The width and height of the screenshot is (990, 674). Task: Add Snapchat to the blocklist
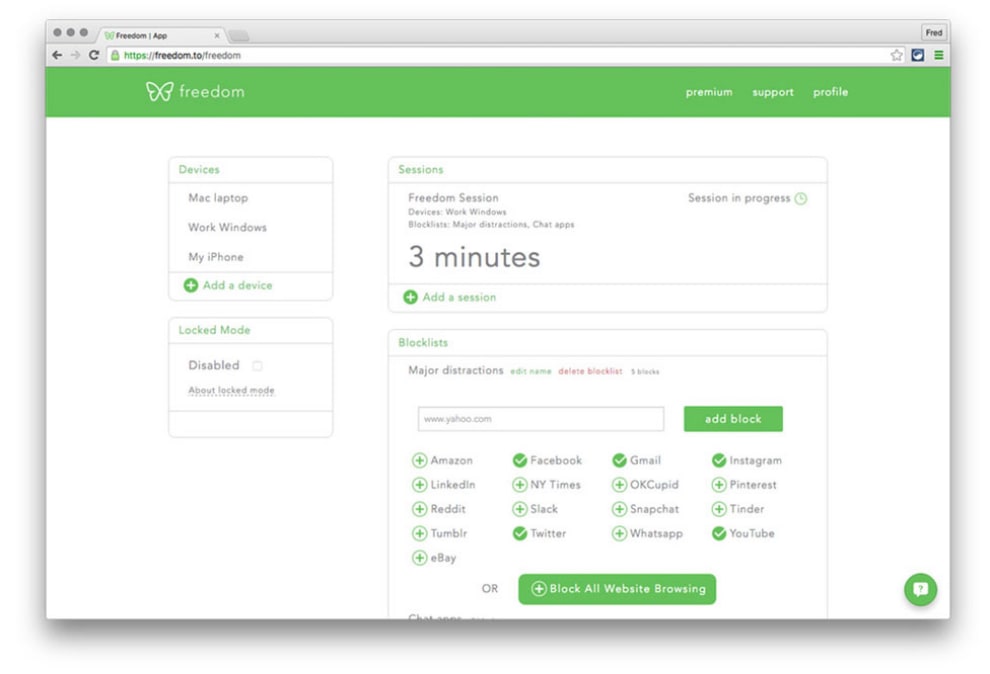click(x=619, y=509)
